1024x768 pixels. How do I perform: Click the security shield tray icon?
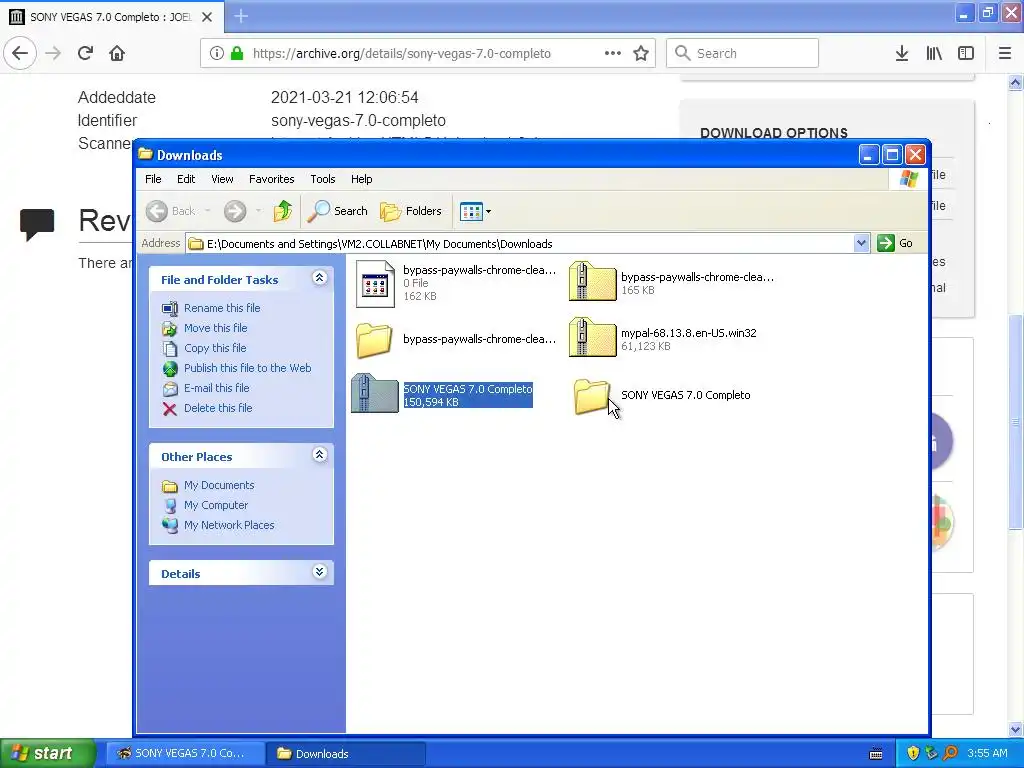tap(913, 753)
